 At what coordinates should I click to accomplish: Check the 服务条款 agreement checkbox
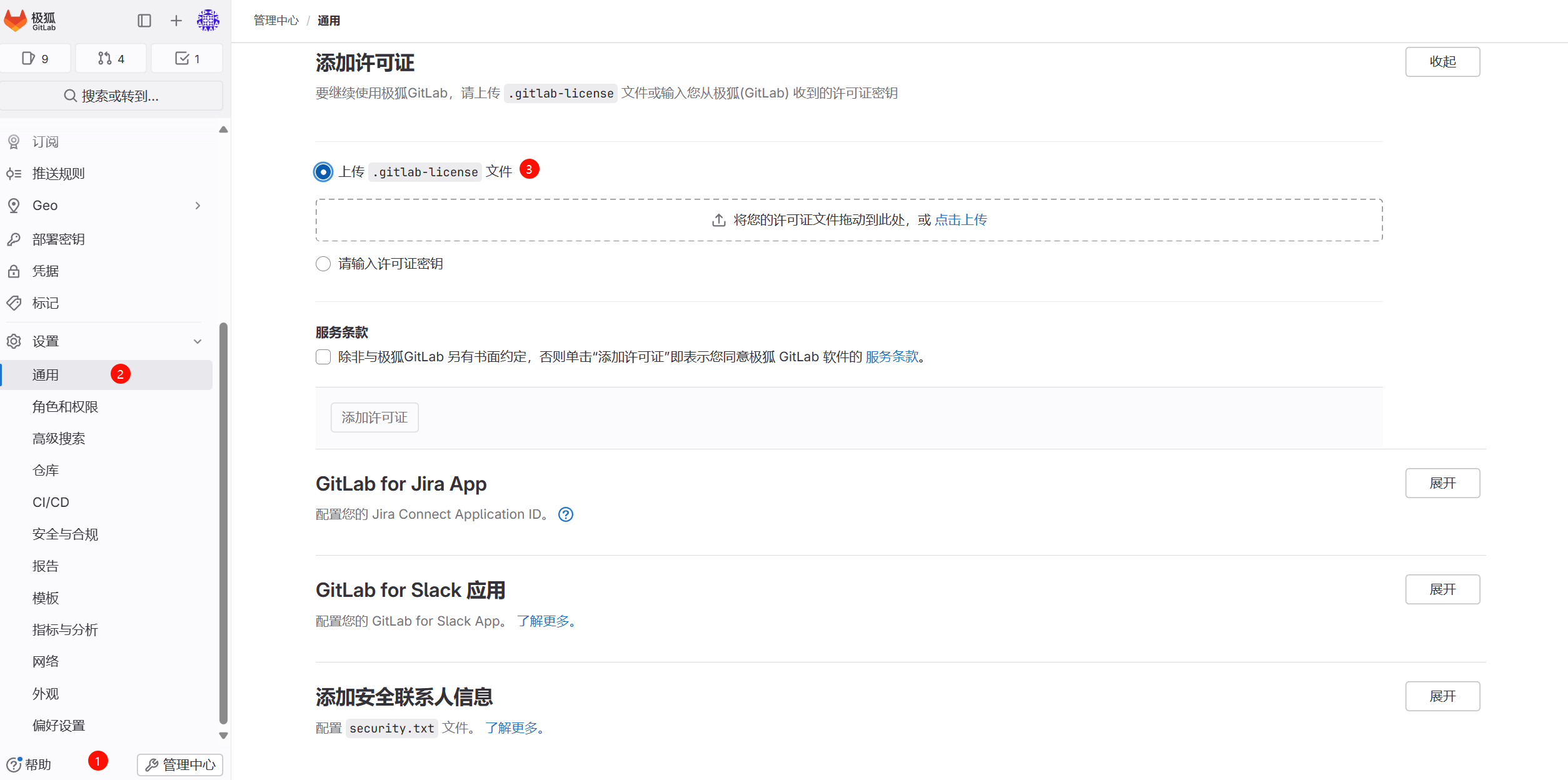pyautogui.click(x=323, y=356)
